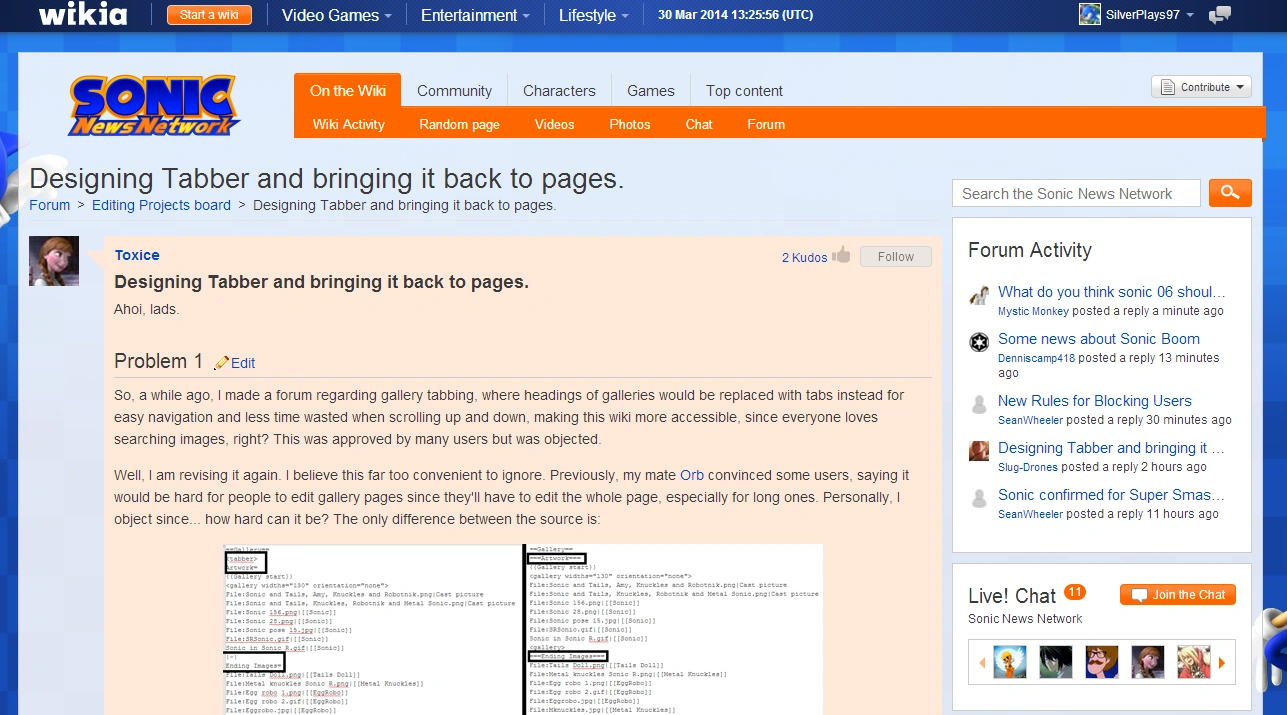Open the Editing Projects board link
Viewport: 1287px width, 715px height.
pos(161,205)
